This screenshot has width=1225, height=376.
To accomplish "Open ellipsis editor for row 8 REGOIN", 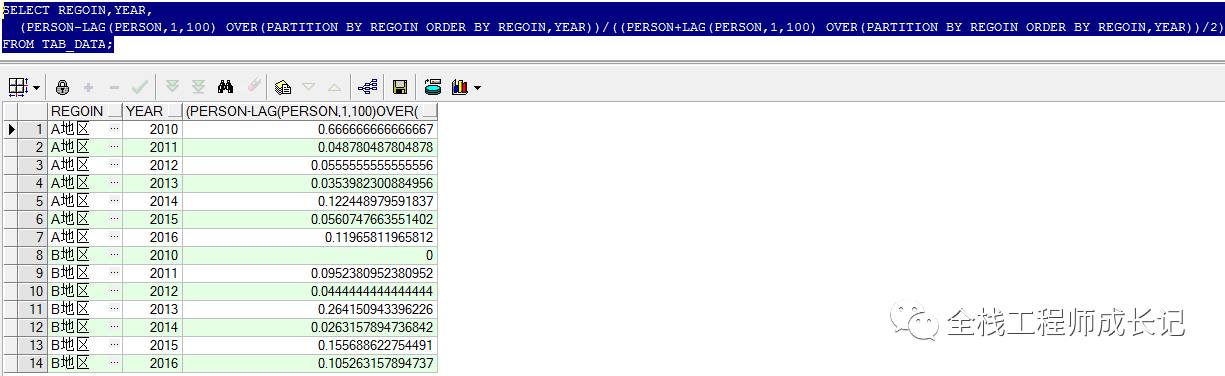I will tap(114, 255).
